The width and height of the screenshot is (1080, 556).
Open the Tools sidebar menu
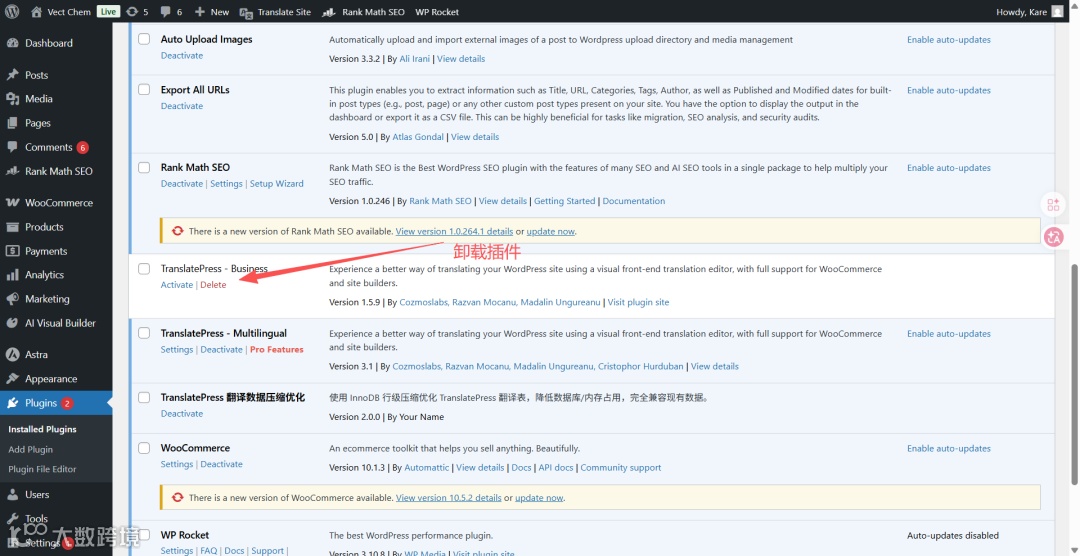tap(37, 519)
